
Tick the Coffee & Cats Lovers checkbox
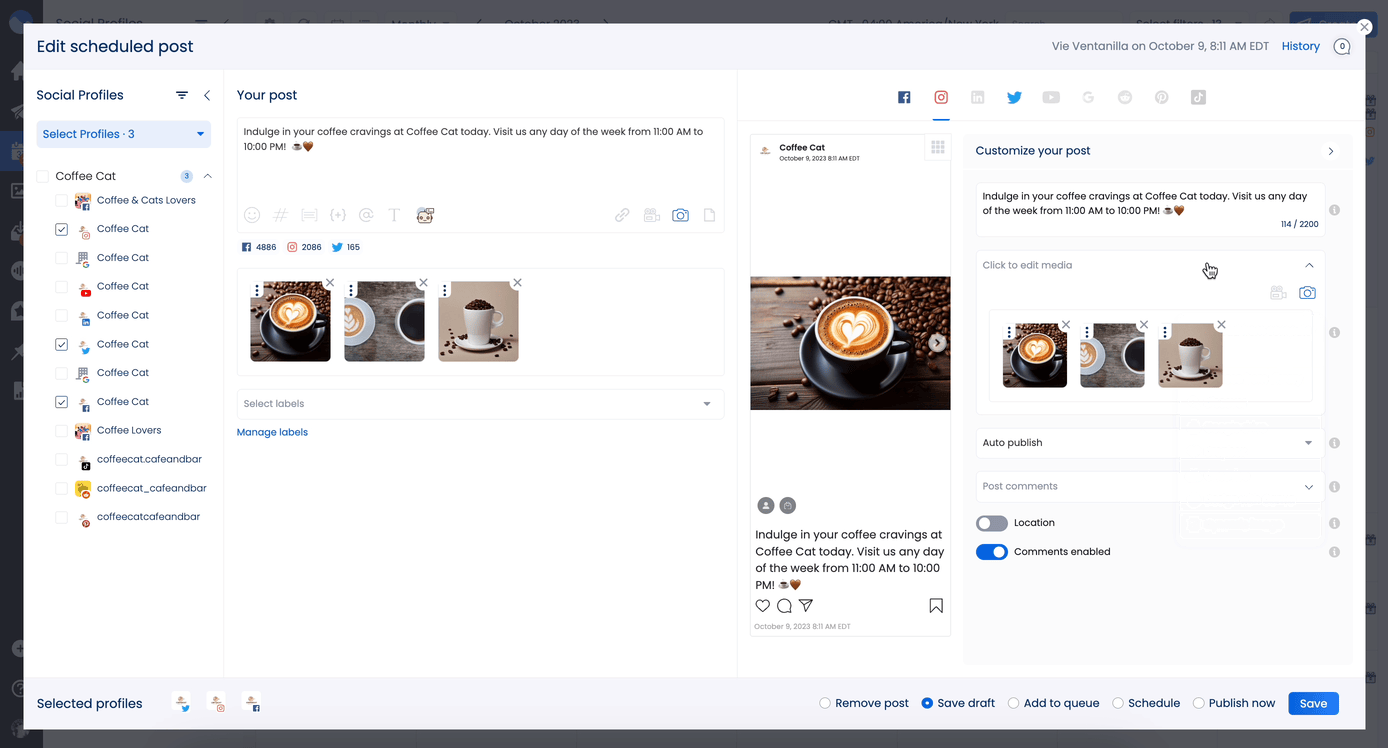coord(61,201)
